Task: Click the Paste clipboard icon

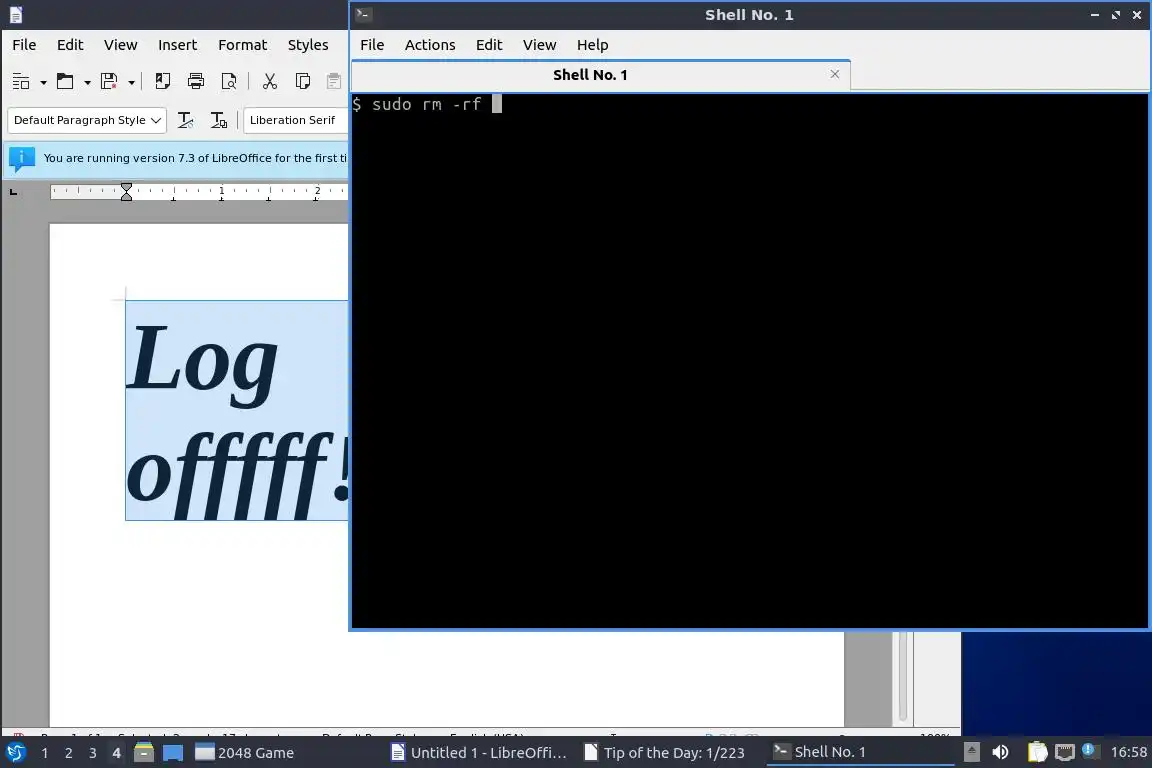Action: coord(334,81)
